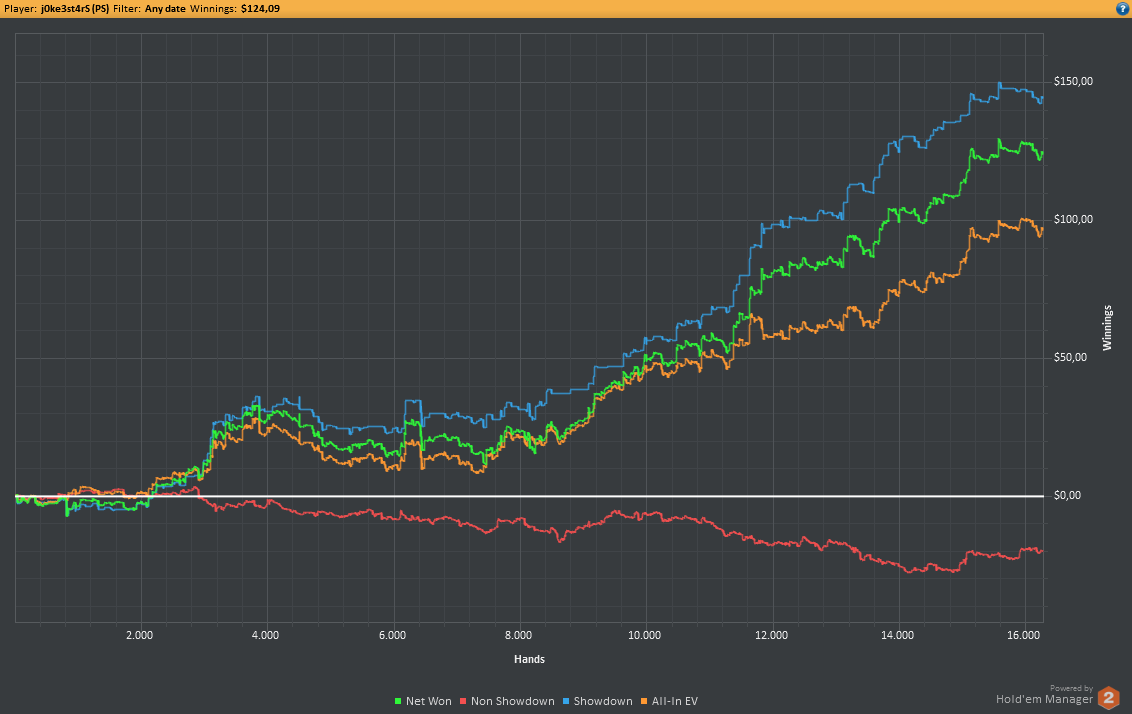Click the 16.000 hands axis label
Viewport: 1132px width, 714px height.
(1024, 635)
